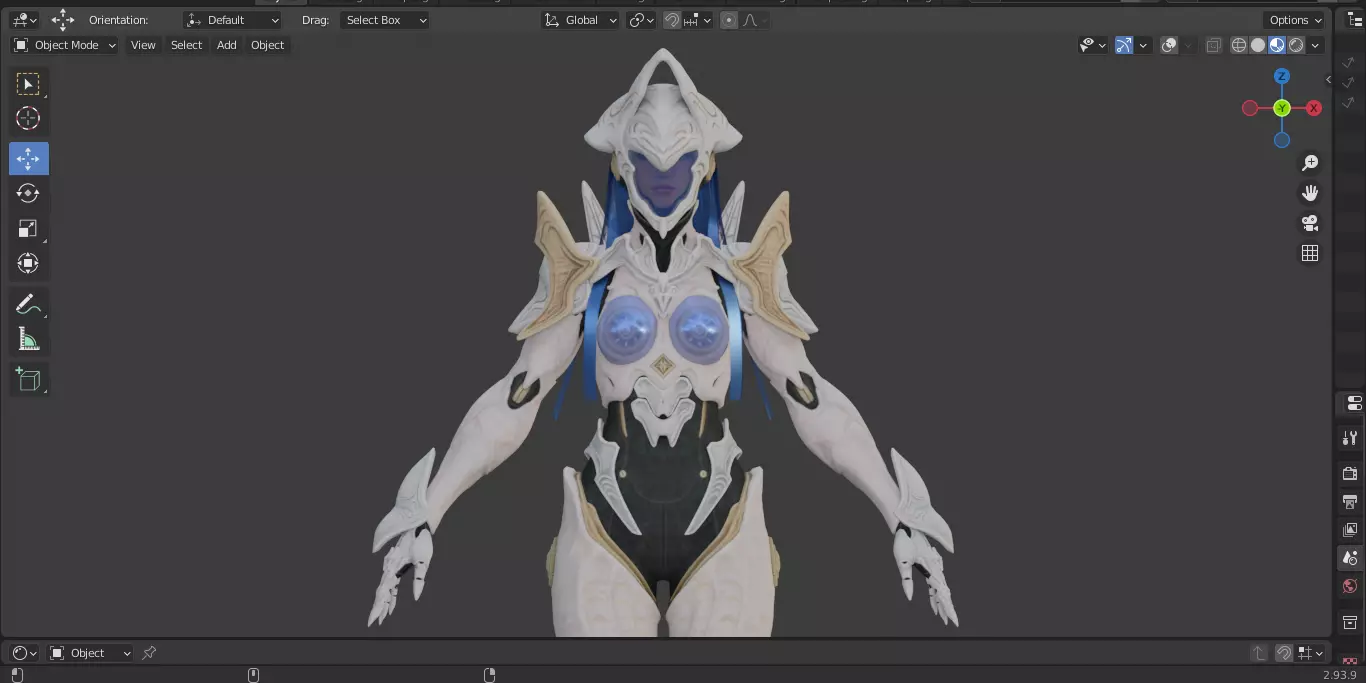
Task: Open the Options dropdown
Action: [1295, 20]
